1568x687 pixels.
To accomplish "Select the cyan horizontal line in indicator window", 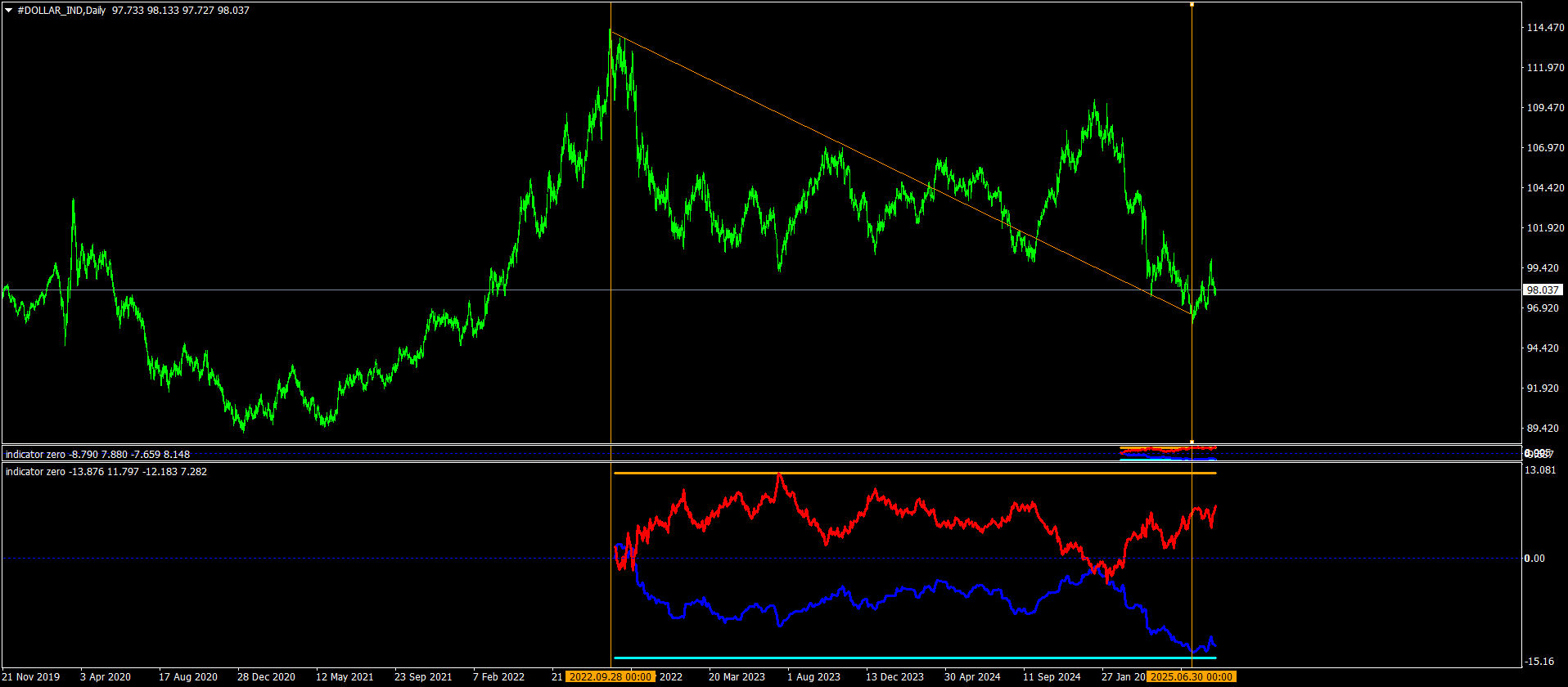I will pos(900,658).
